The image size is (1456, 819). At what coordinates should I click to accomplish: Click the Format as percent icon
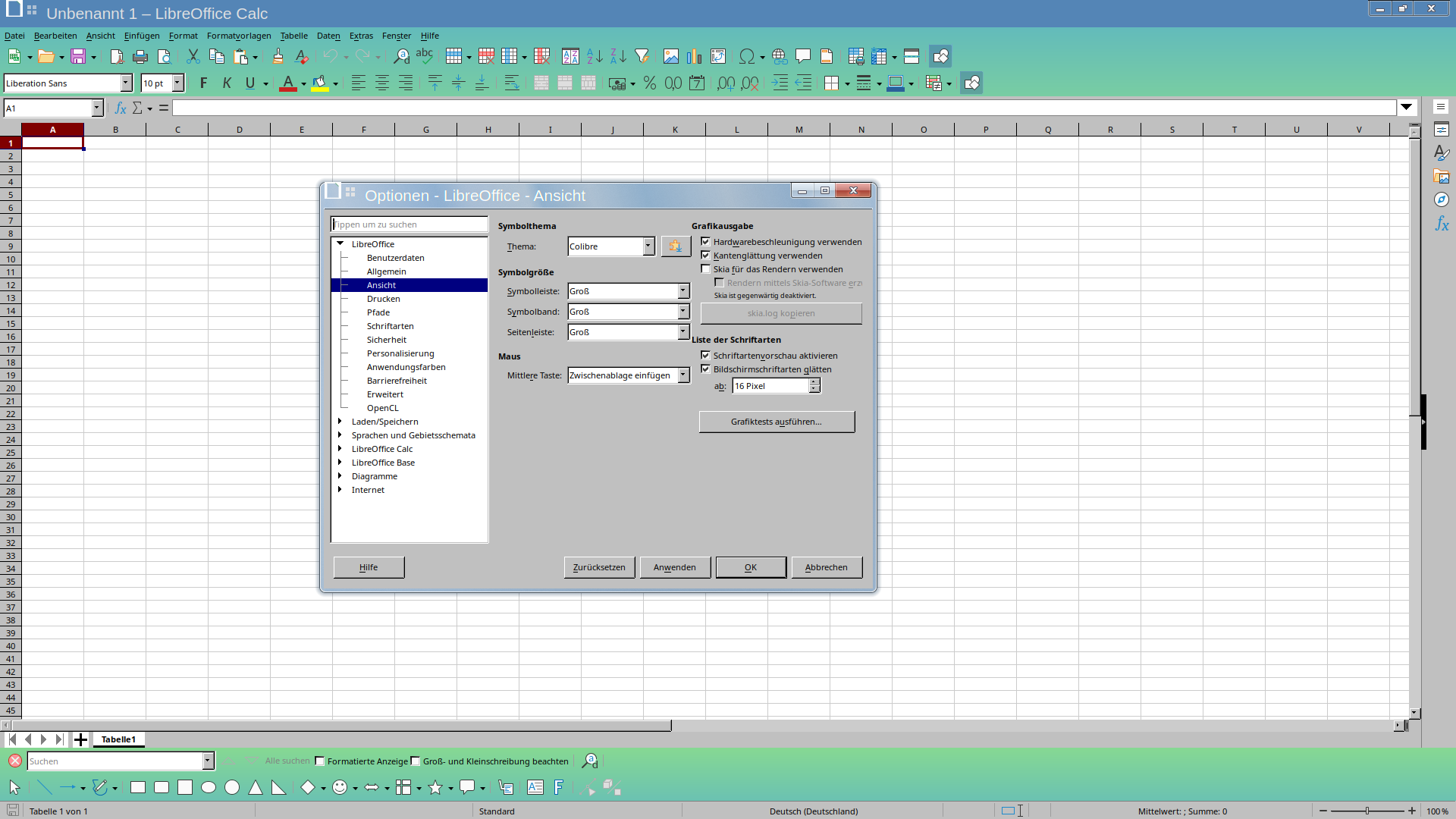(x=650, y=83)
